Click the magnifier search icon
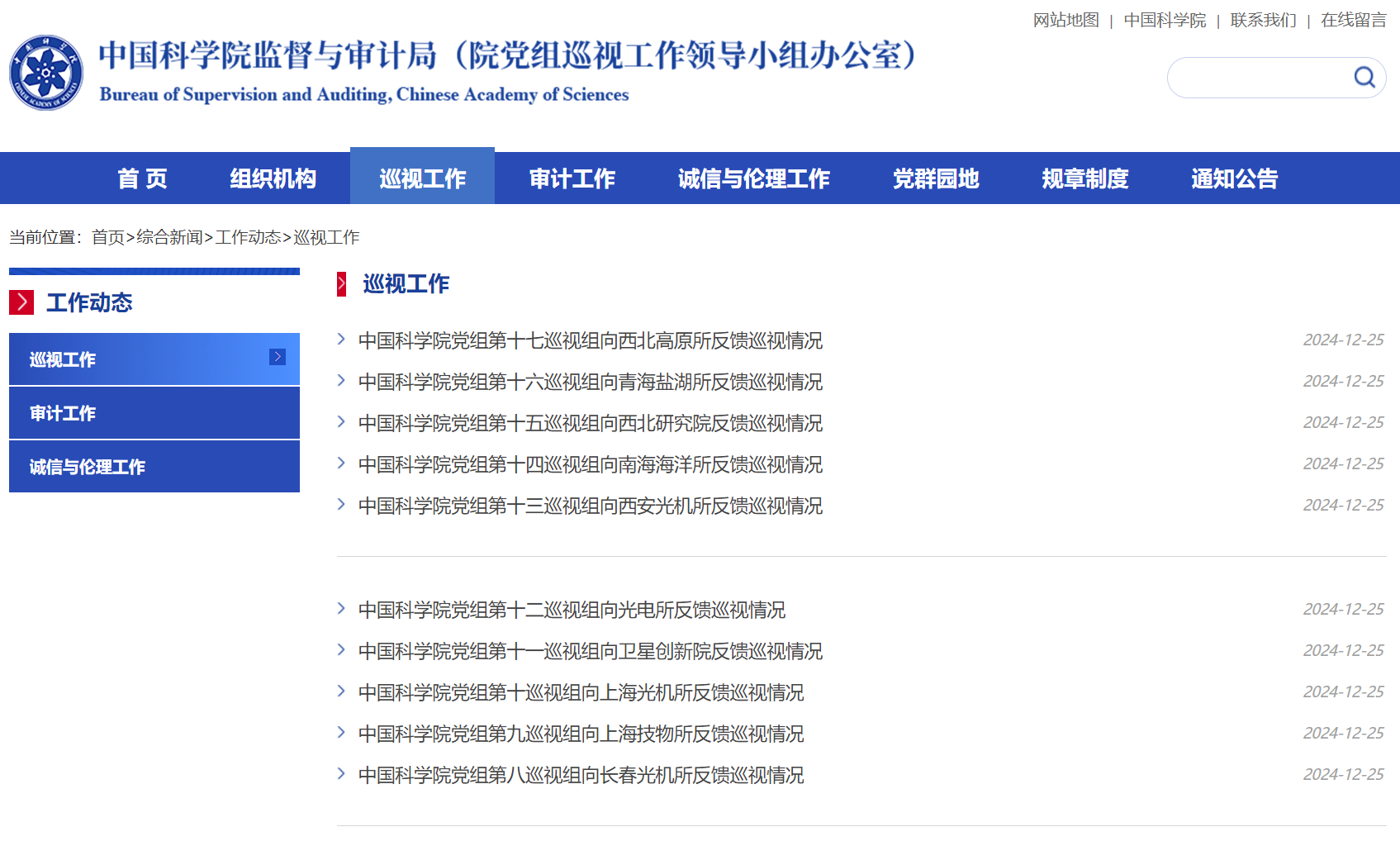Image resolution: width=1400 pixels, height=865 pixels. point(1364,78)
